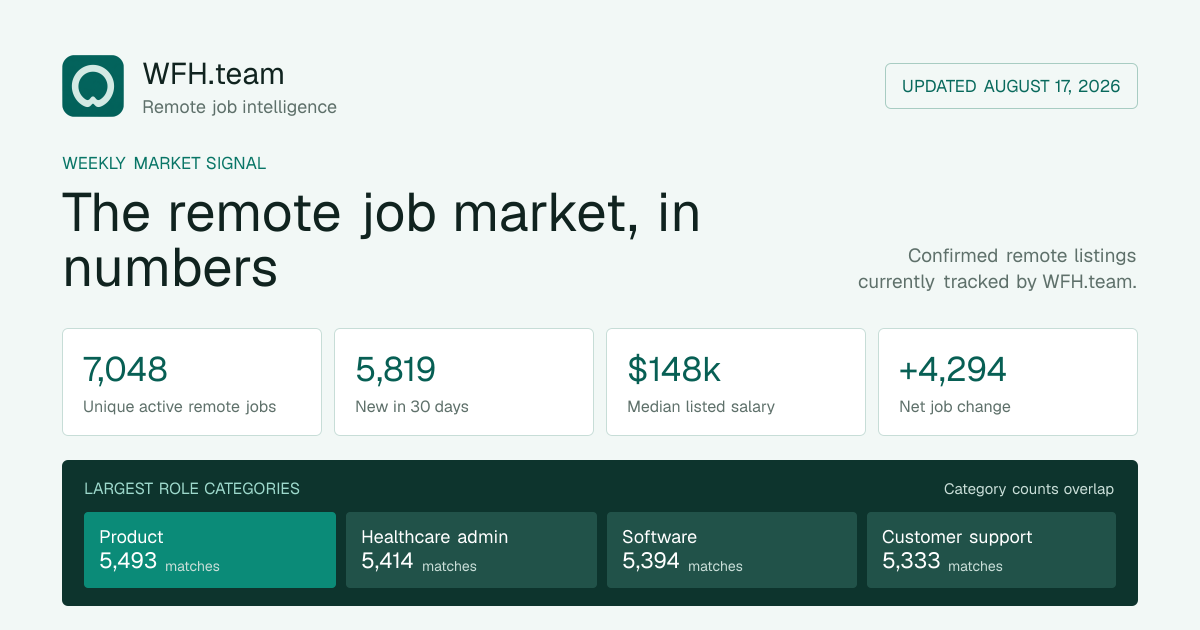This screenshot has width=1200, height=630.
Task: Click the 5,493 matches count under Product
Action: [159, 562]
